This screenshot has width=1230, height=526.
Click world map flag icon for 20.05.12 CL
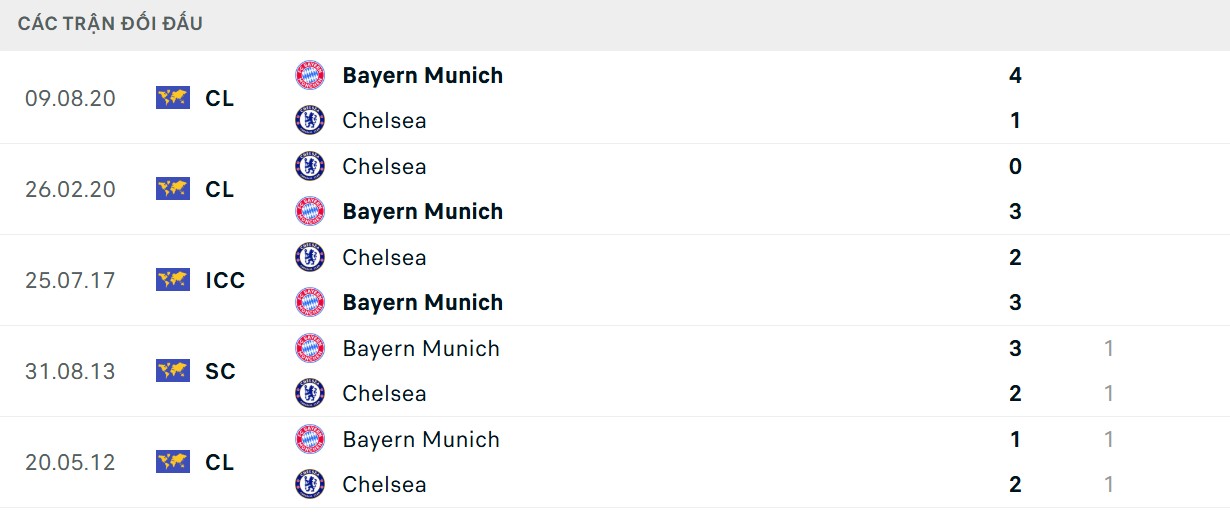tap(173, 462)
